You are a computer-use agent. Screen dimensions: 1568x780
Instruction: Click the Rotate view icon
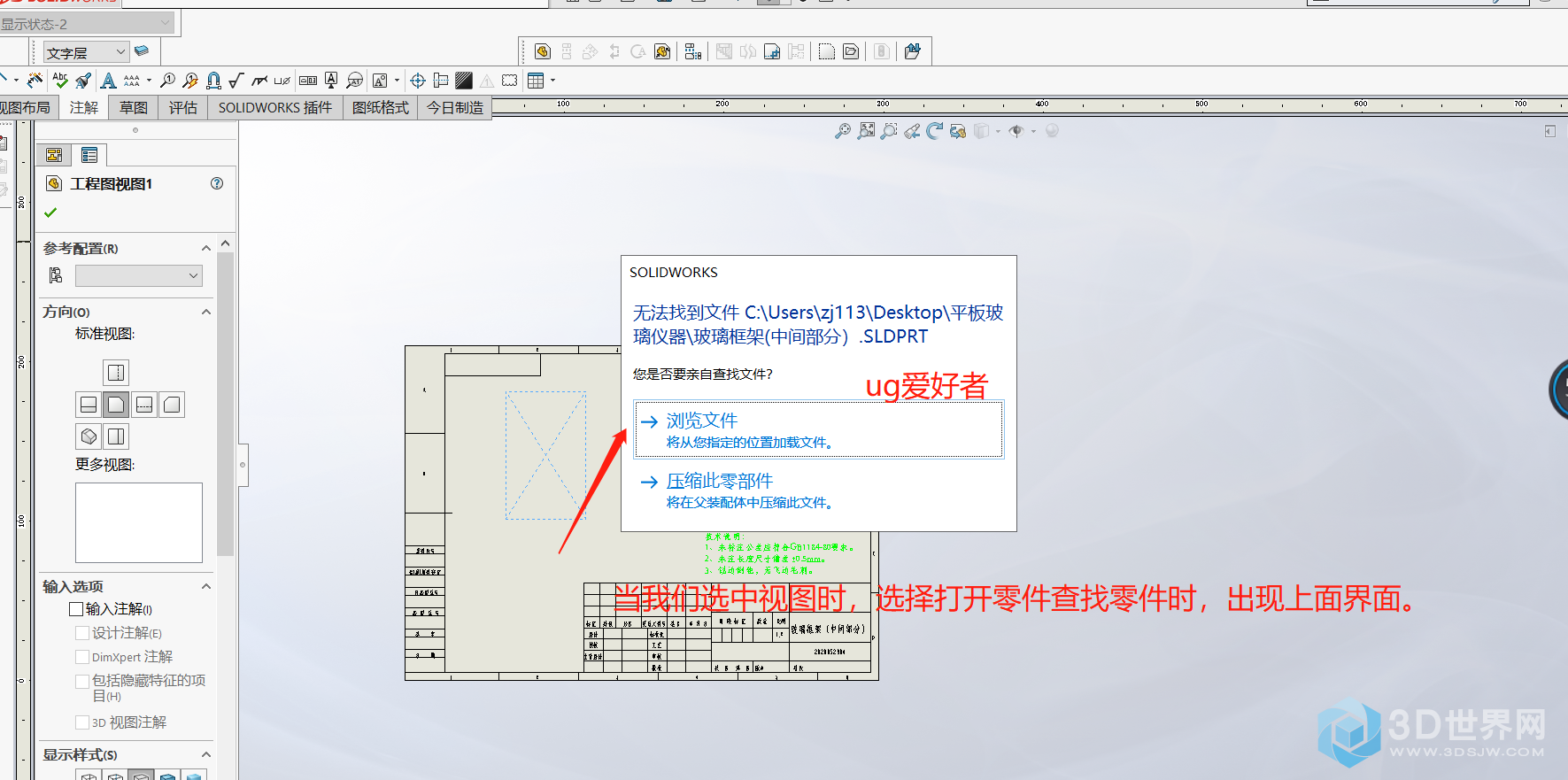click(935, 131)
